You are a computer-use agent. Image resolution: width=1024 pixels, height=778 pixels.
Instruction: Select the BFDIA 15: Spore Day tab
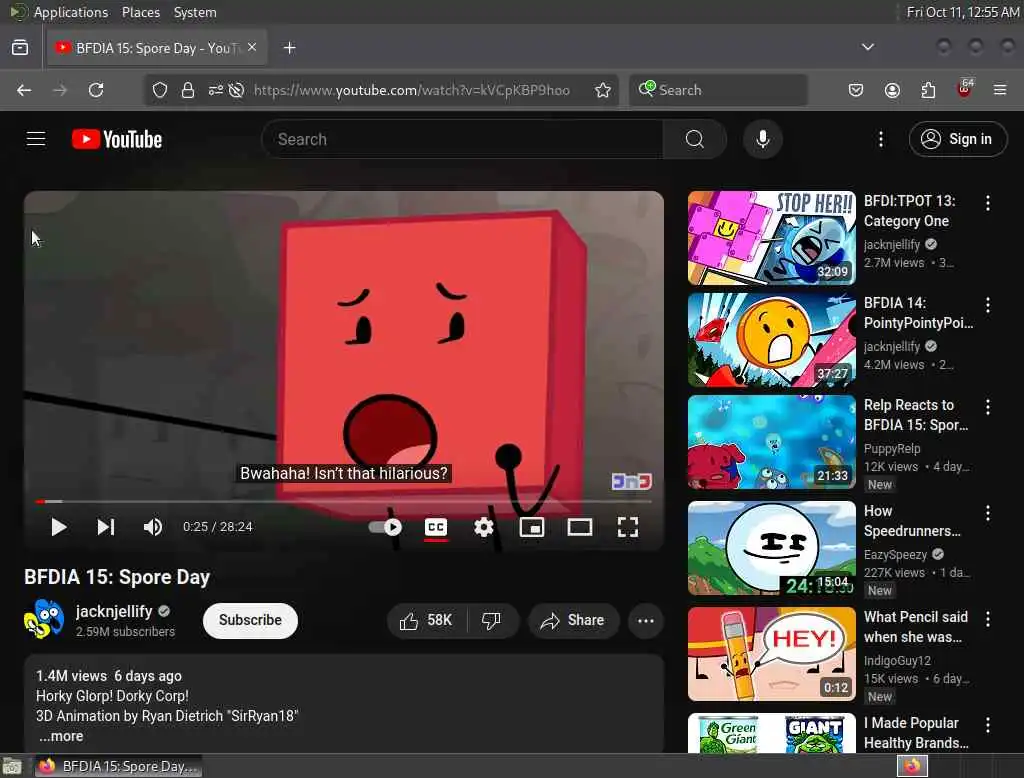(157, 48)
